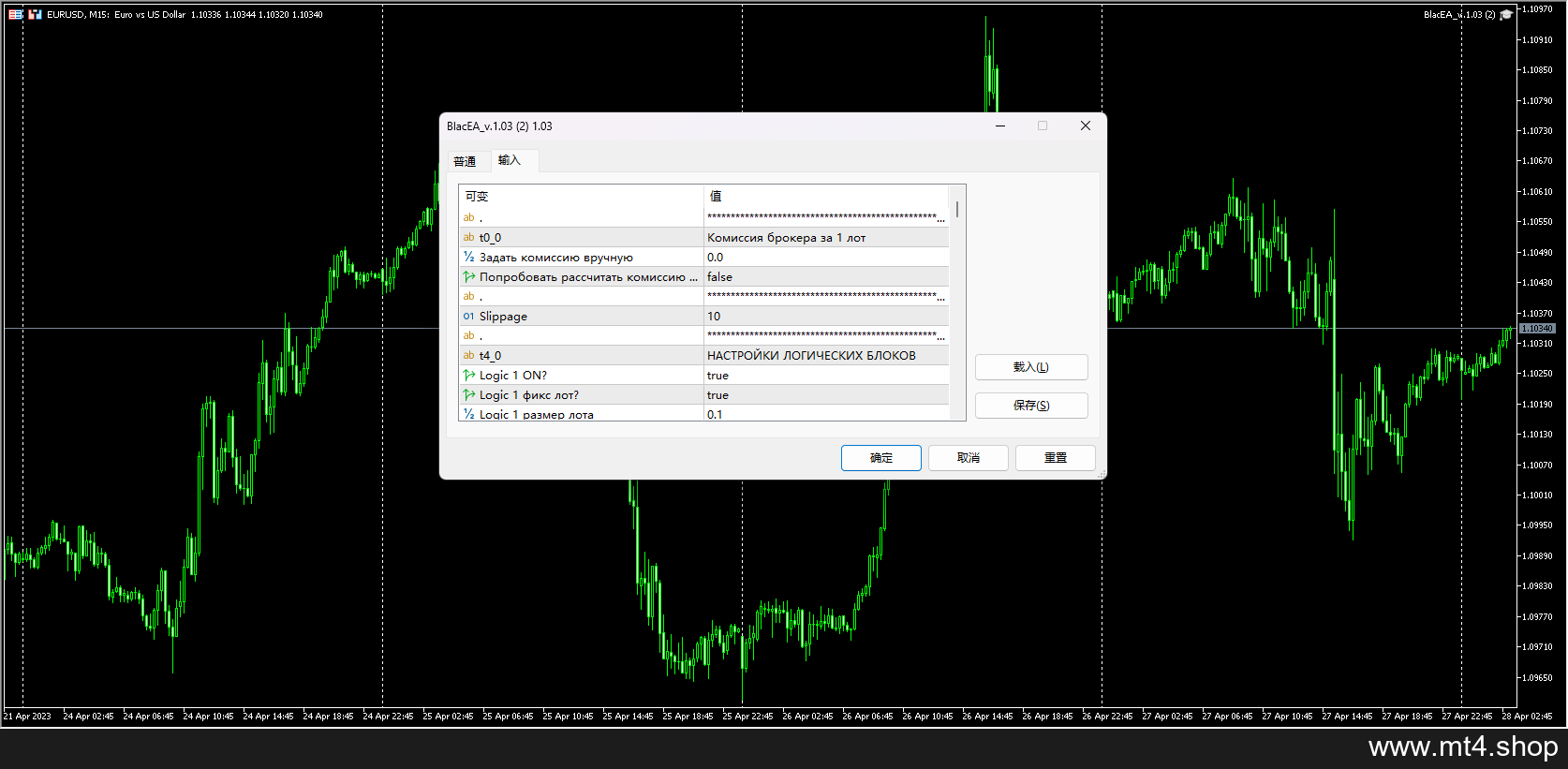The image size is (1568, 769).
Task: Click the 27 Apr 10:45 time axis label
Action: click(1287, 717)
